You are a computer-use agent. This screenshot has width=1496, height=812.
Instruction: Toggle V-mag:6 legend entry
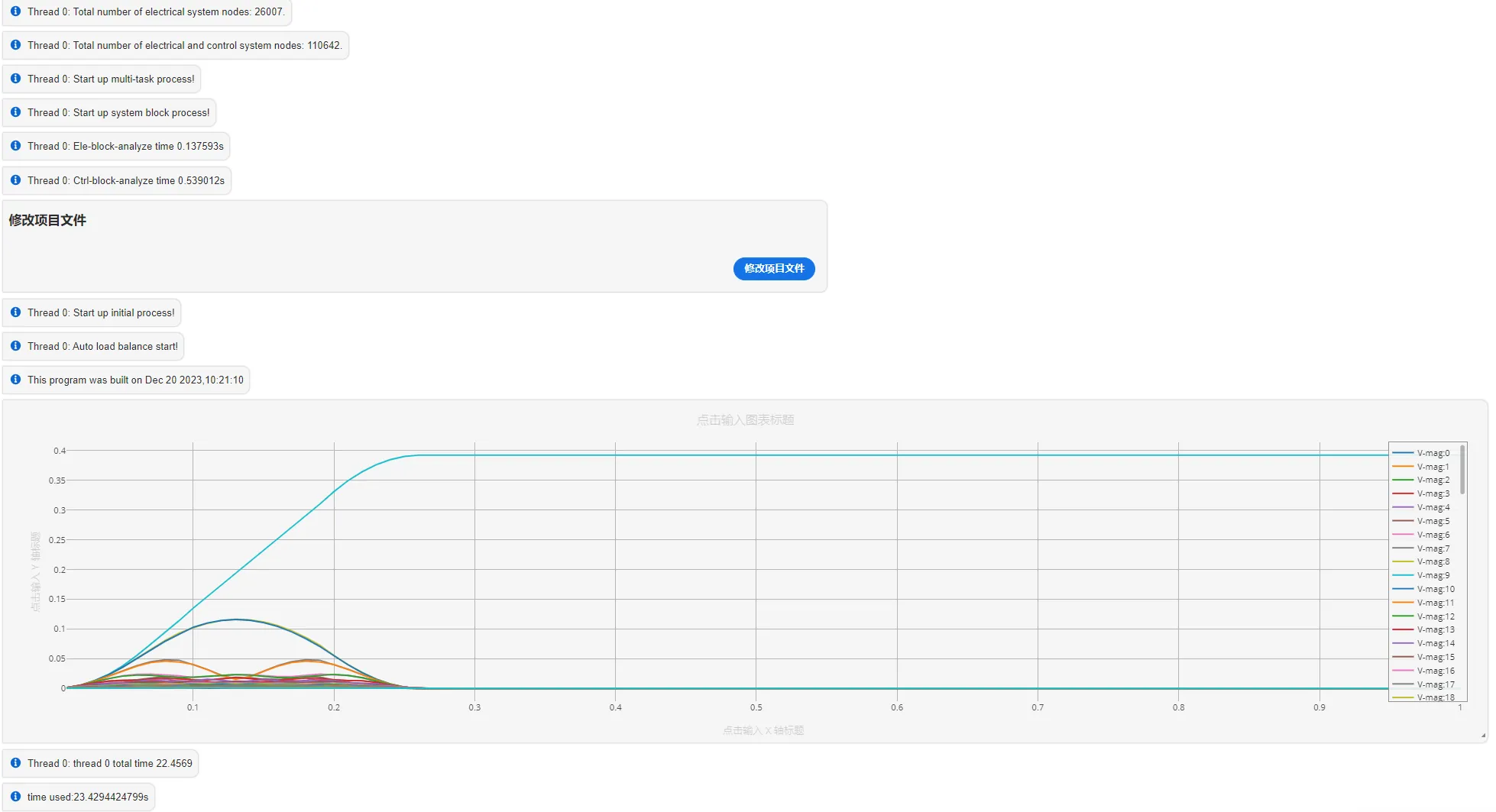coord(1421,535)
